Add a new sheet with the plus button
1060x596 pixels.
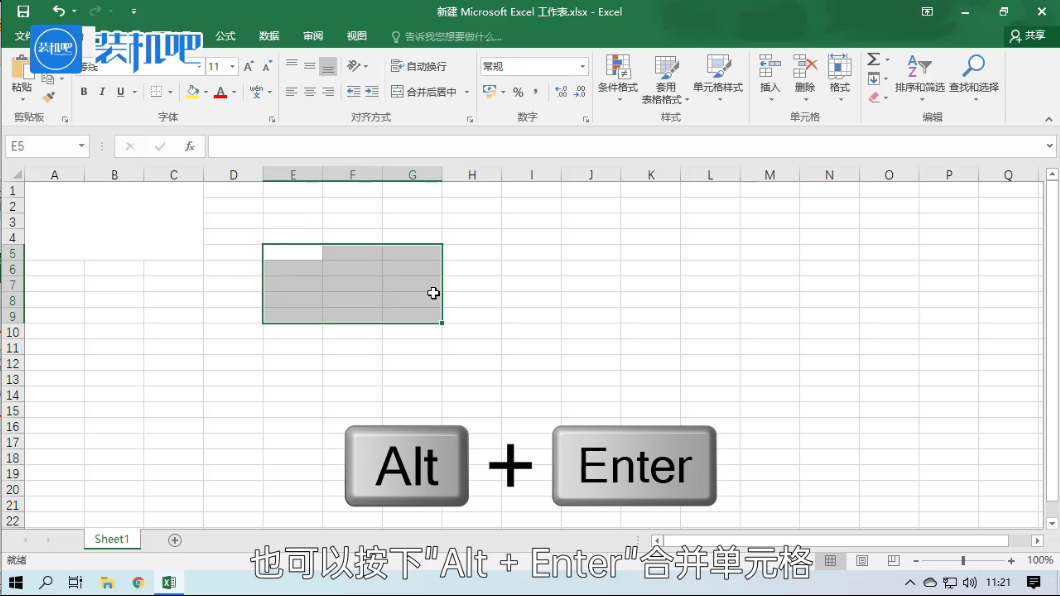coord(175,540)
